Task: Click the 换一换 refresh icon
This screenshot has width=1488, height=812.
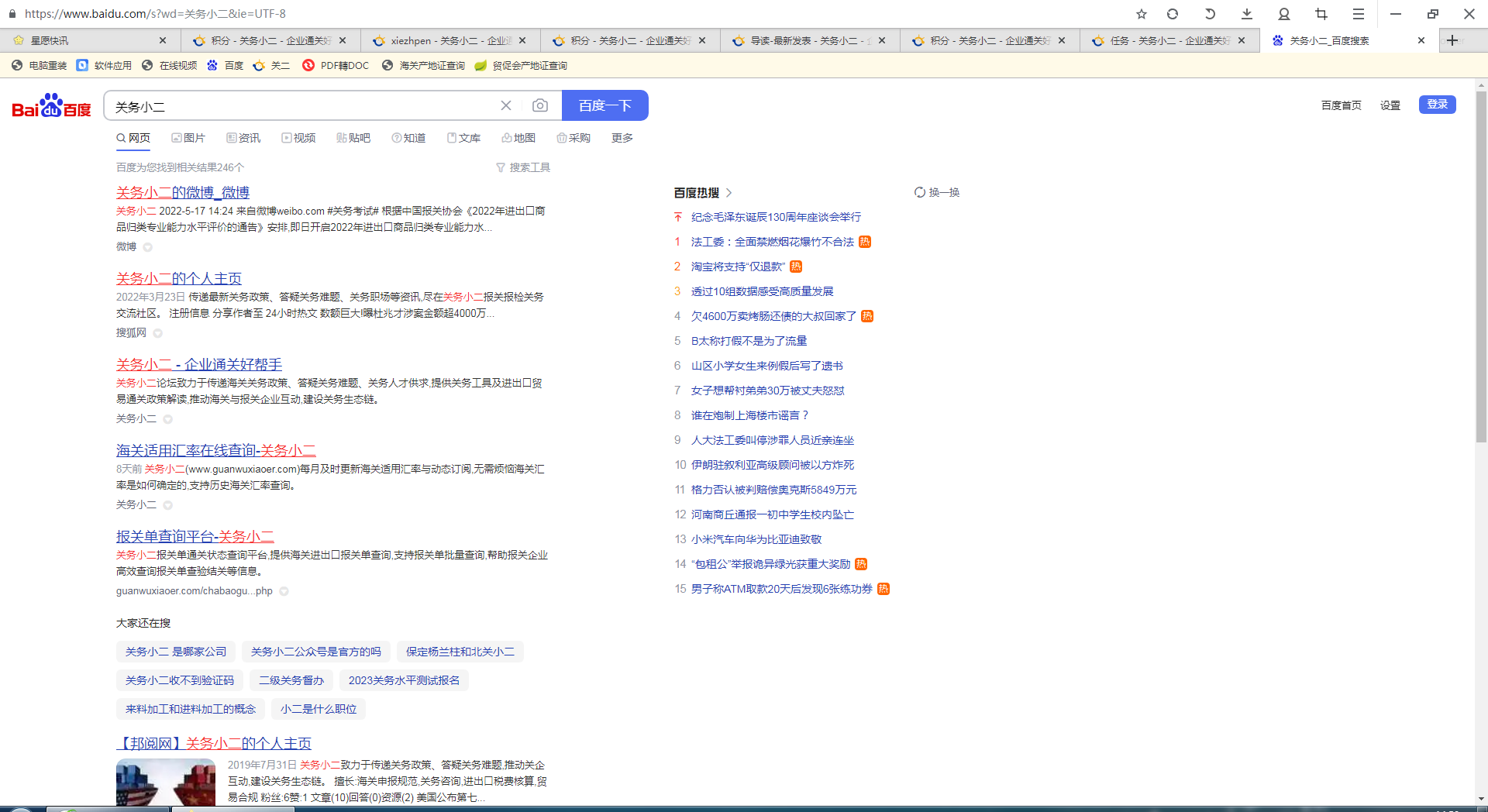Action: click(x=920, y=192)
